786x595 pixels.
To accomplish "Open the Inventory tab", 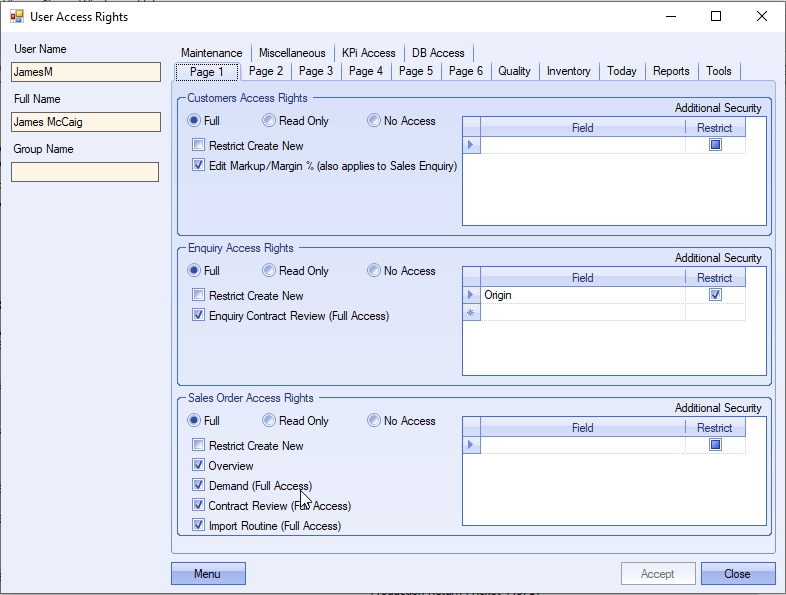I will pos(568,71).
